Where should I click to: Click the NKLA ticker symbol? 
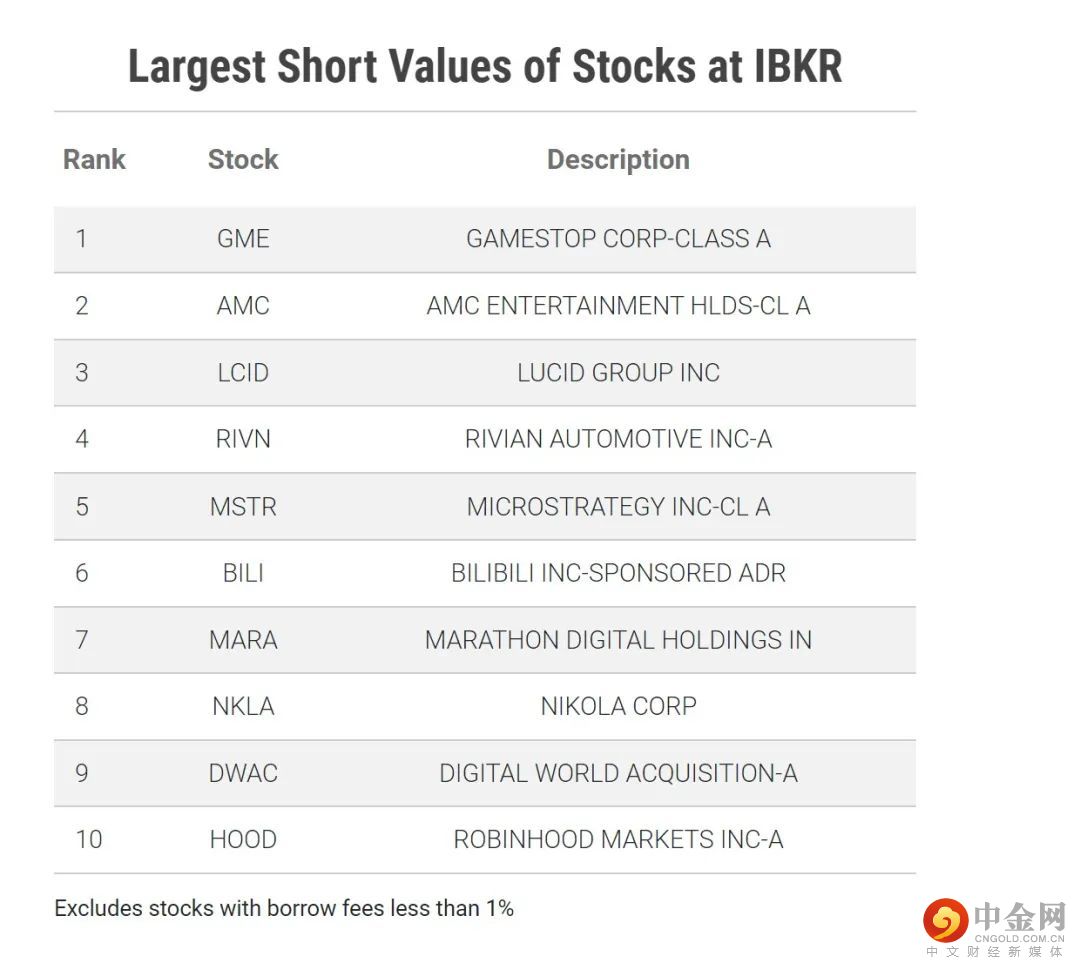click(243, 706)
